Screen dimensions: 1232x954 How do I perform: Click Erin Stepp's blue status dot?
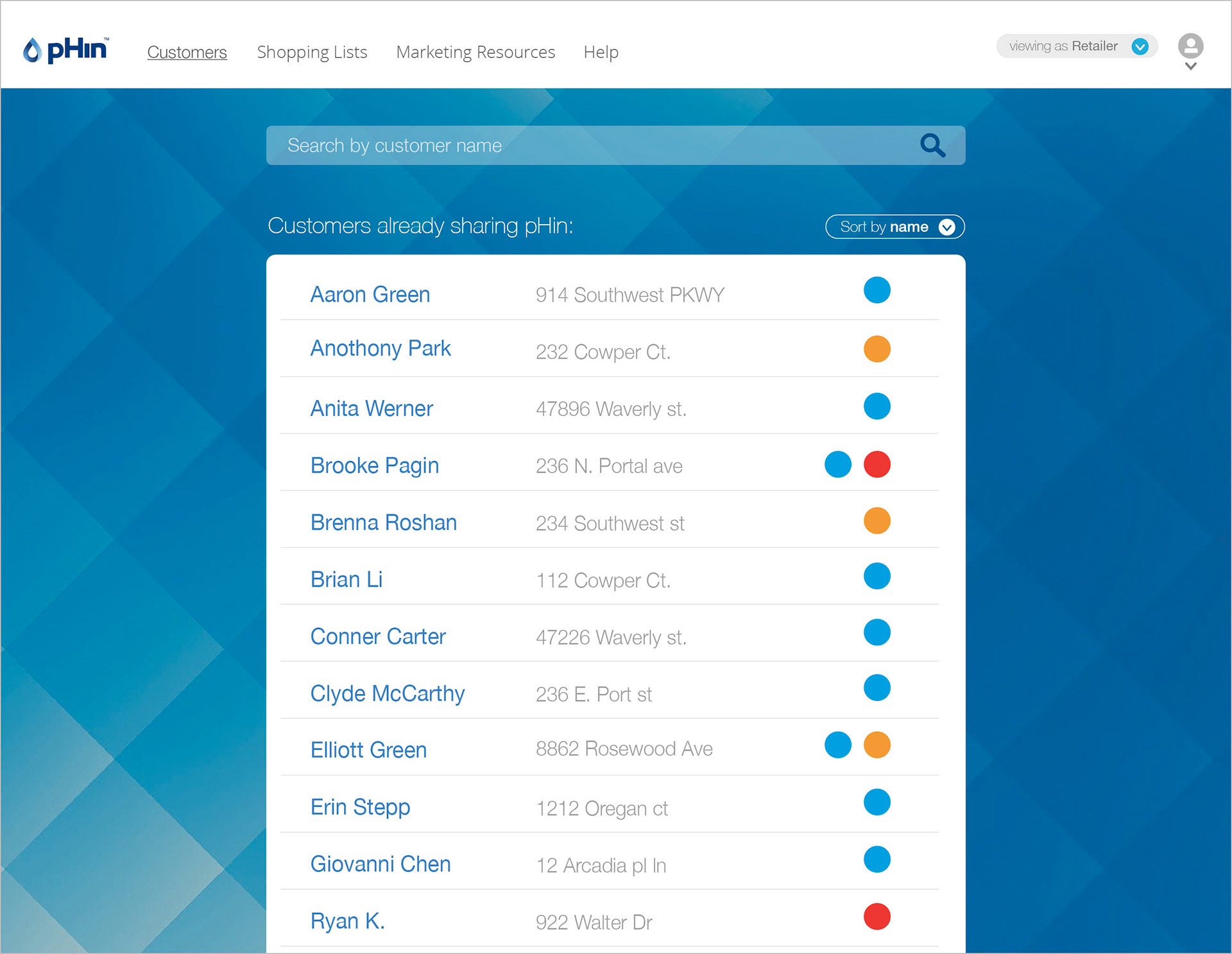(877, 802)
